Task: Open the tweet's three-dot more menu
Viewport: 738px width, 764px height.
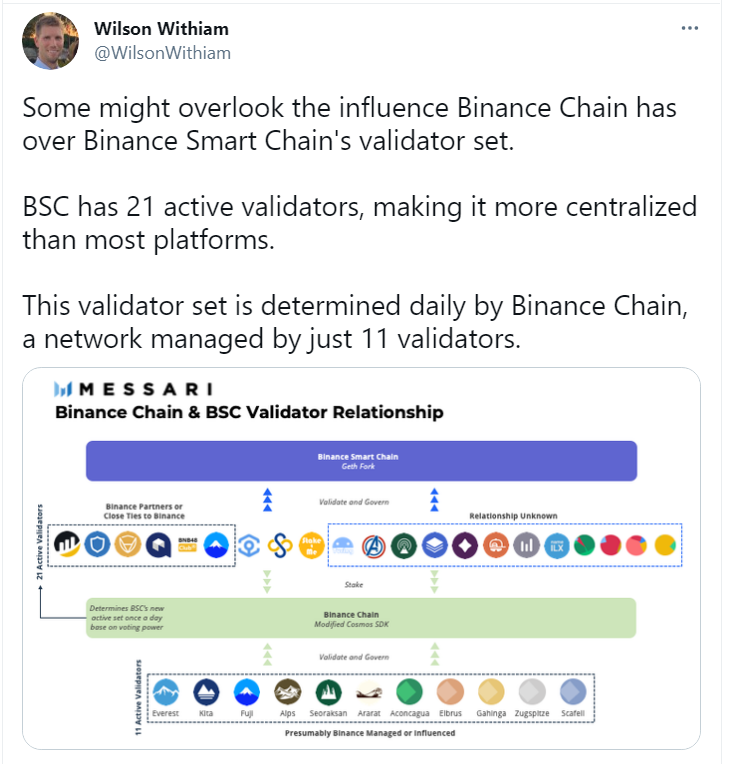Action: [689, 28]
